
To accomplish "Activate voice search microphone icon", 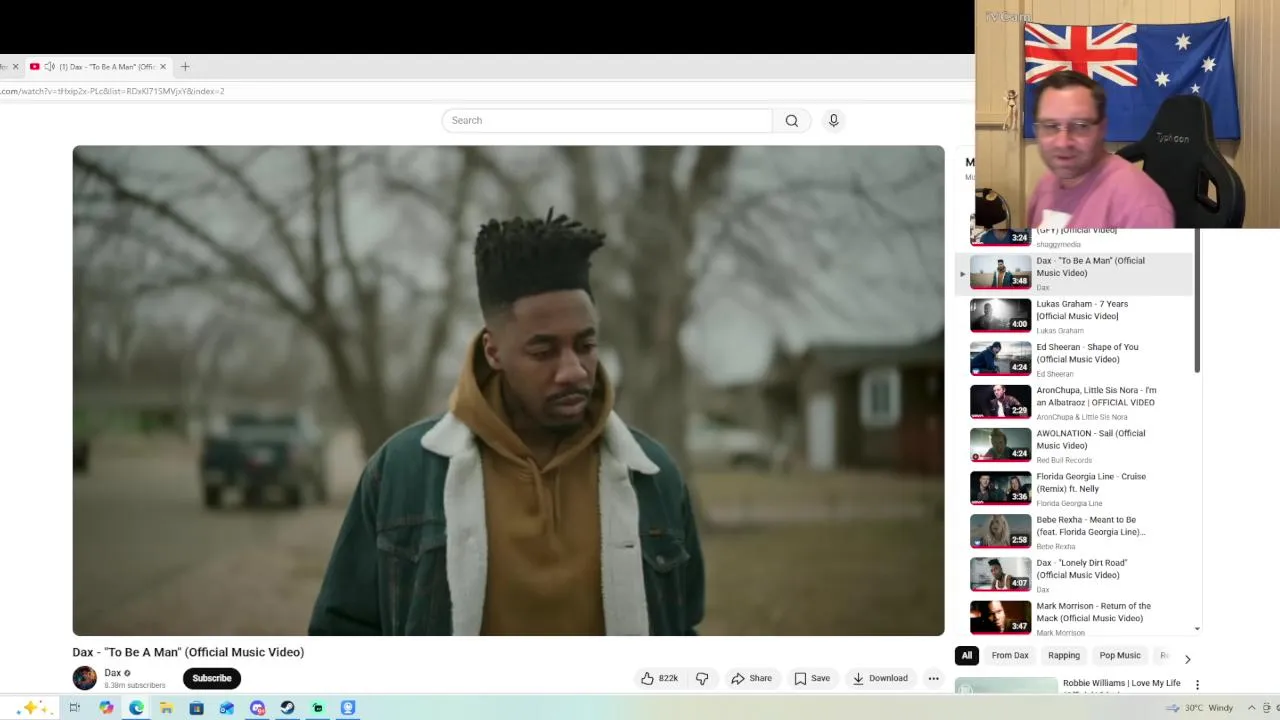I will coord(833,121).
